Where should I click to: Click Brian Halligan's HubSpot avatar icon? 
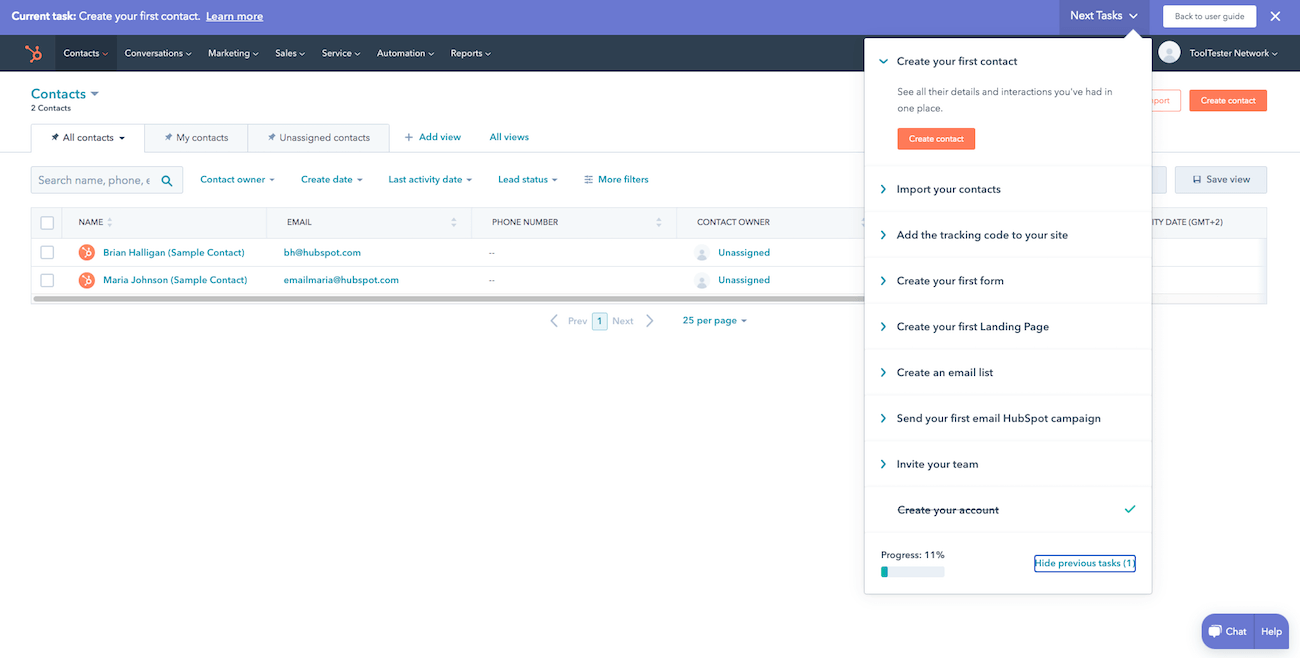87,253
